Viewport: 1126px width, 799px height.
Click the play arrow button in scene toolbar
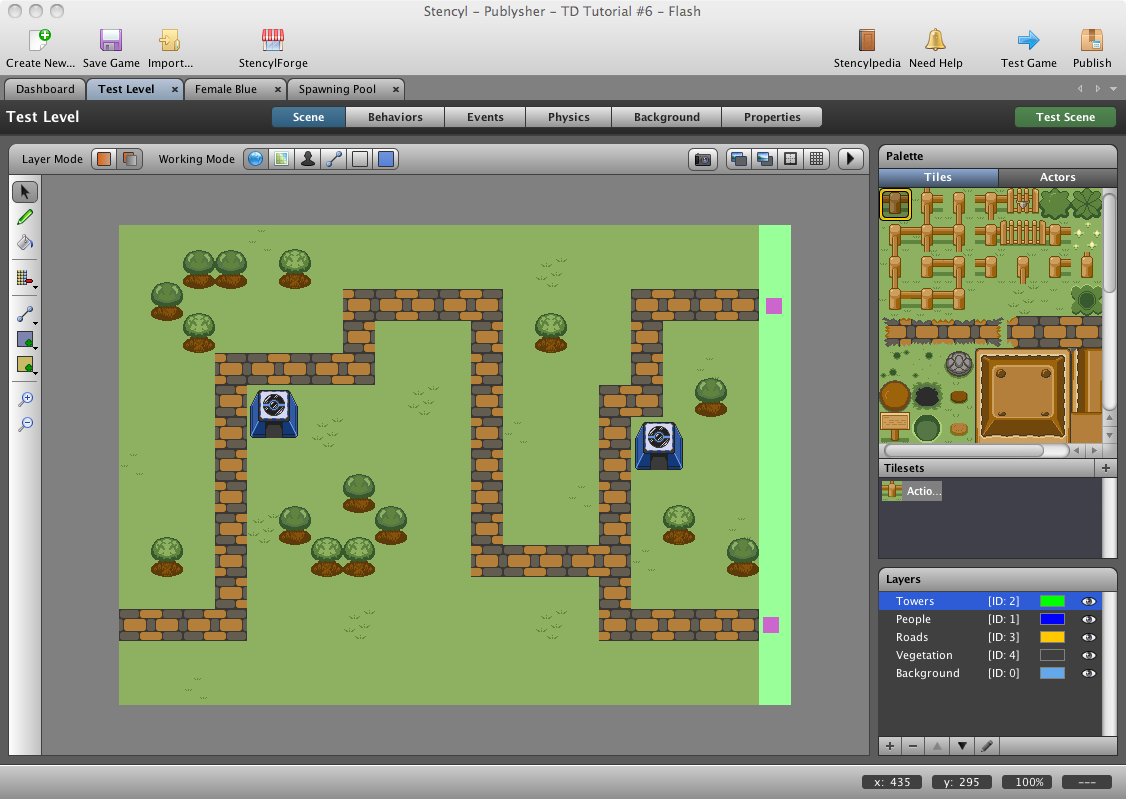pos(851,159)
